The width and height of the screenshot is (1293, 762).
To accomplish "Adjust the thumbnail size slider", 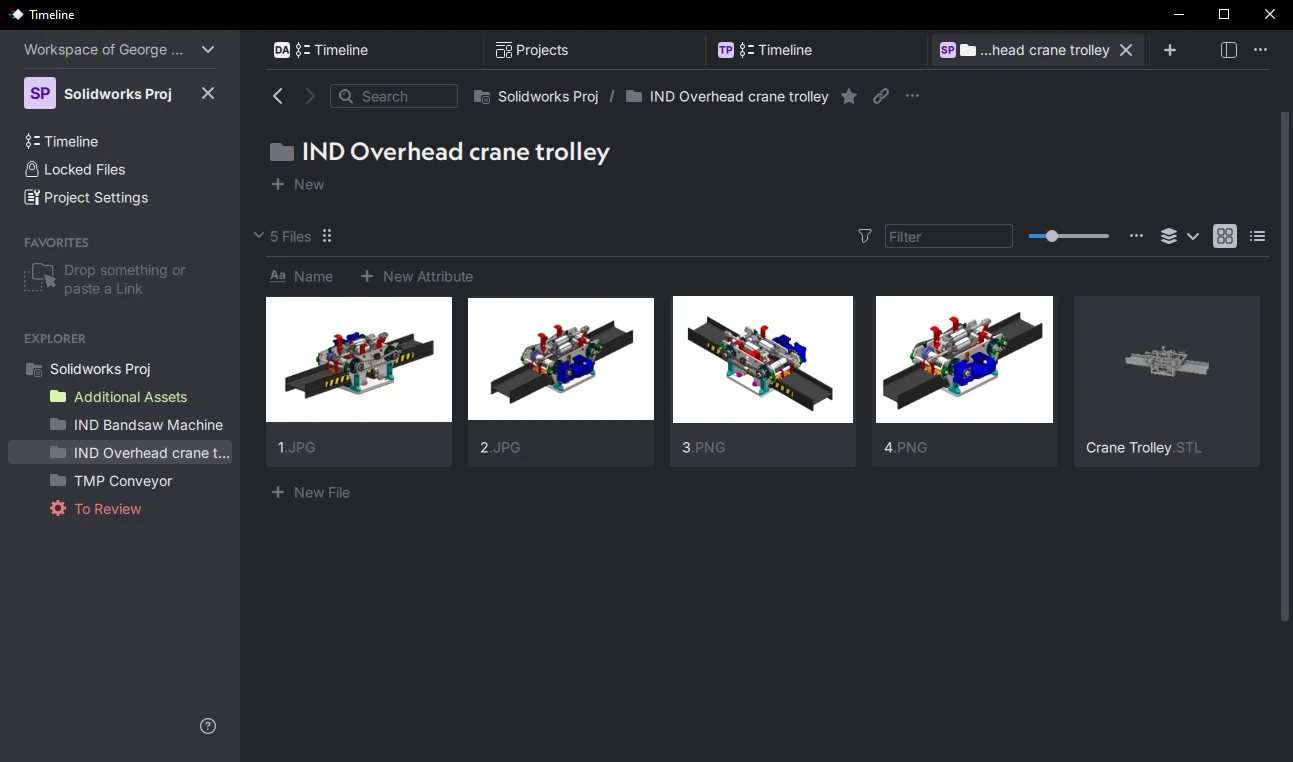I will 1051,236.
